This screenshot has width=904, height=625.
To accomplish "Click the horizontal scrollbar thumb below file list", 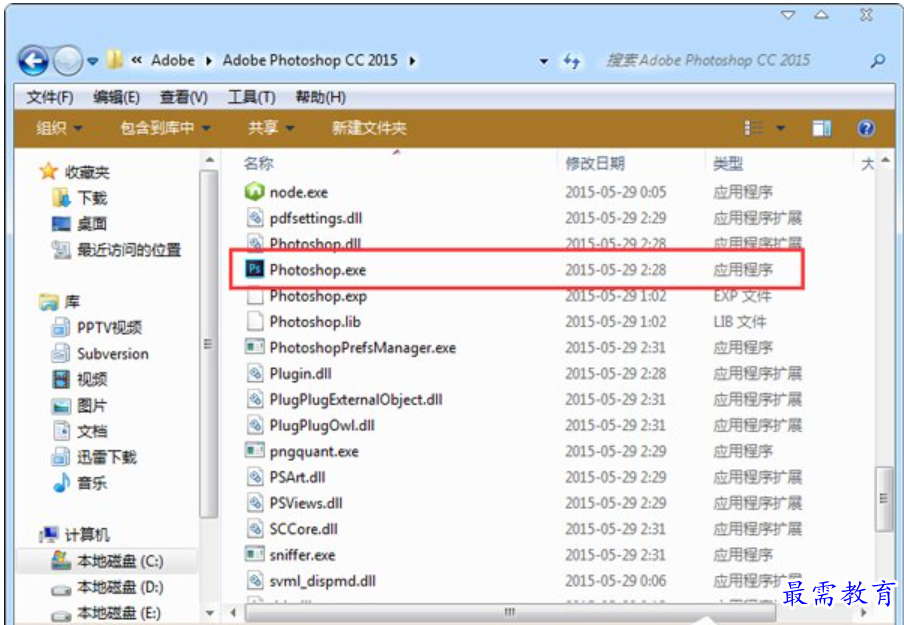I will 510,612.
